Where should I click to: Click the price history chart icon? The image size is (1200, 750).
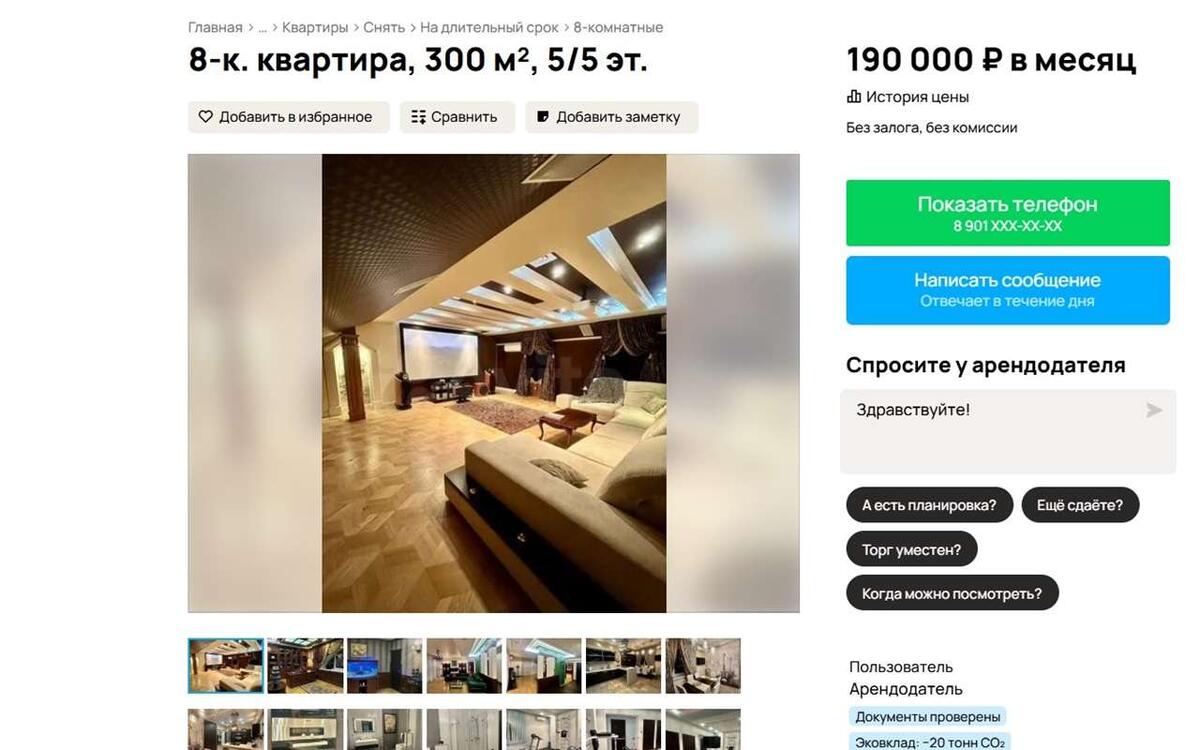point(854,97)
